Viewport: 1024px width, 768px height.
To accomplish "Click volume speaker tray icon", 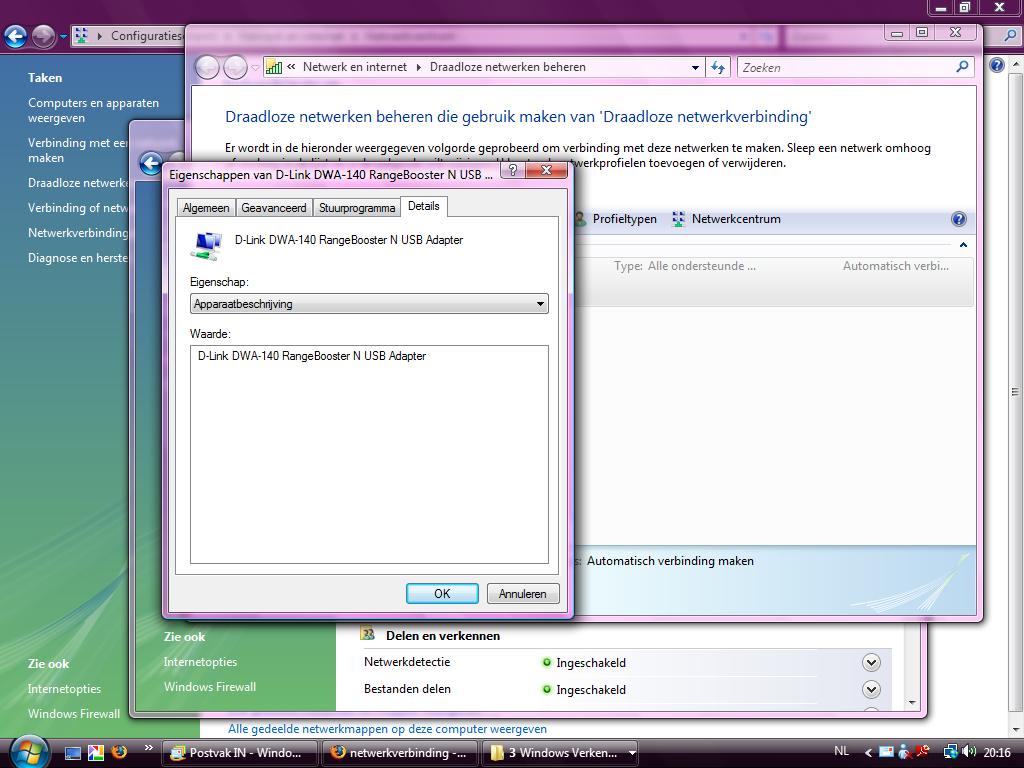I will click(x=969, y=752).
